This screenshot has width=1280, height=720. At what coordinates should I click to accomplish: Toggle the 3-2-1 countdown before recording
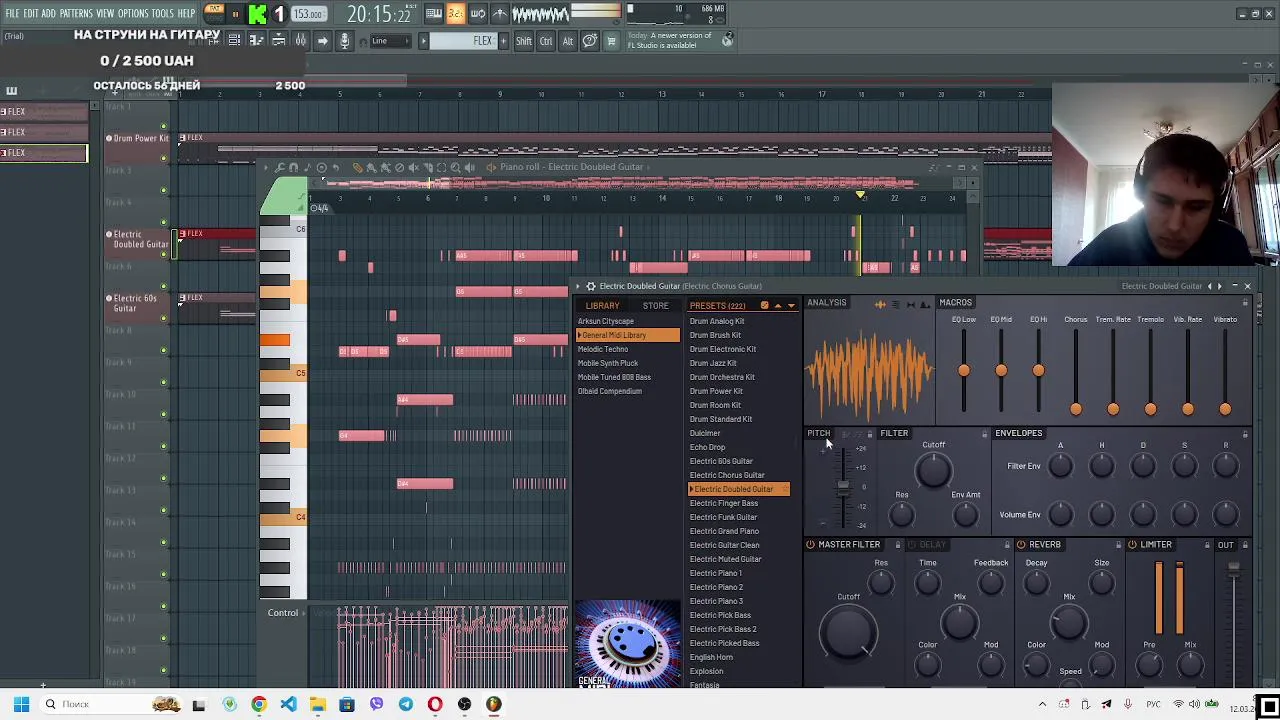[x=456, y=14]
